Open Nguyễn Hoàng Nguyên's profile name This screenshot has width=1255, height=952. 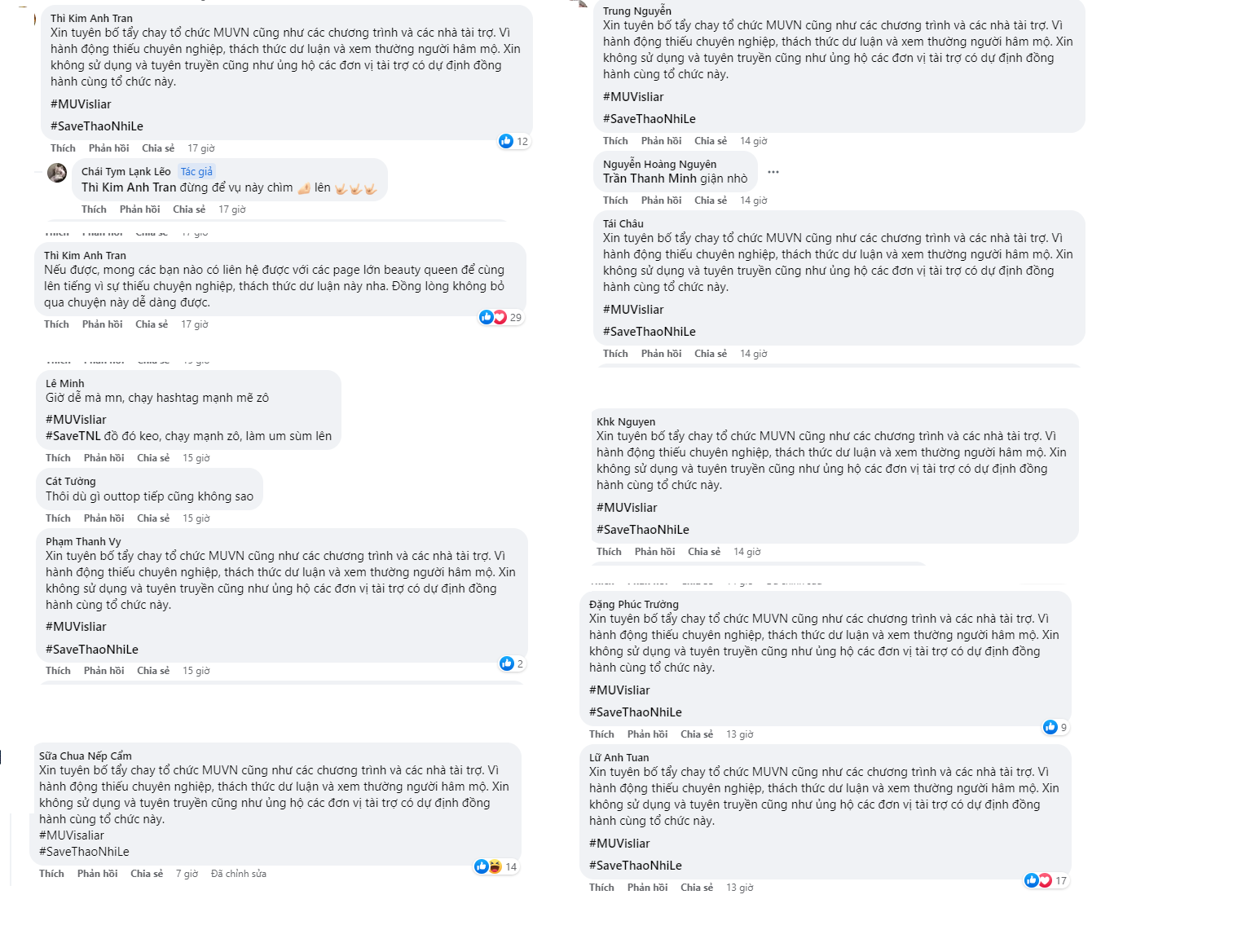pyautogui.click(x=659, y=164)
